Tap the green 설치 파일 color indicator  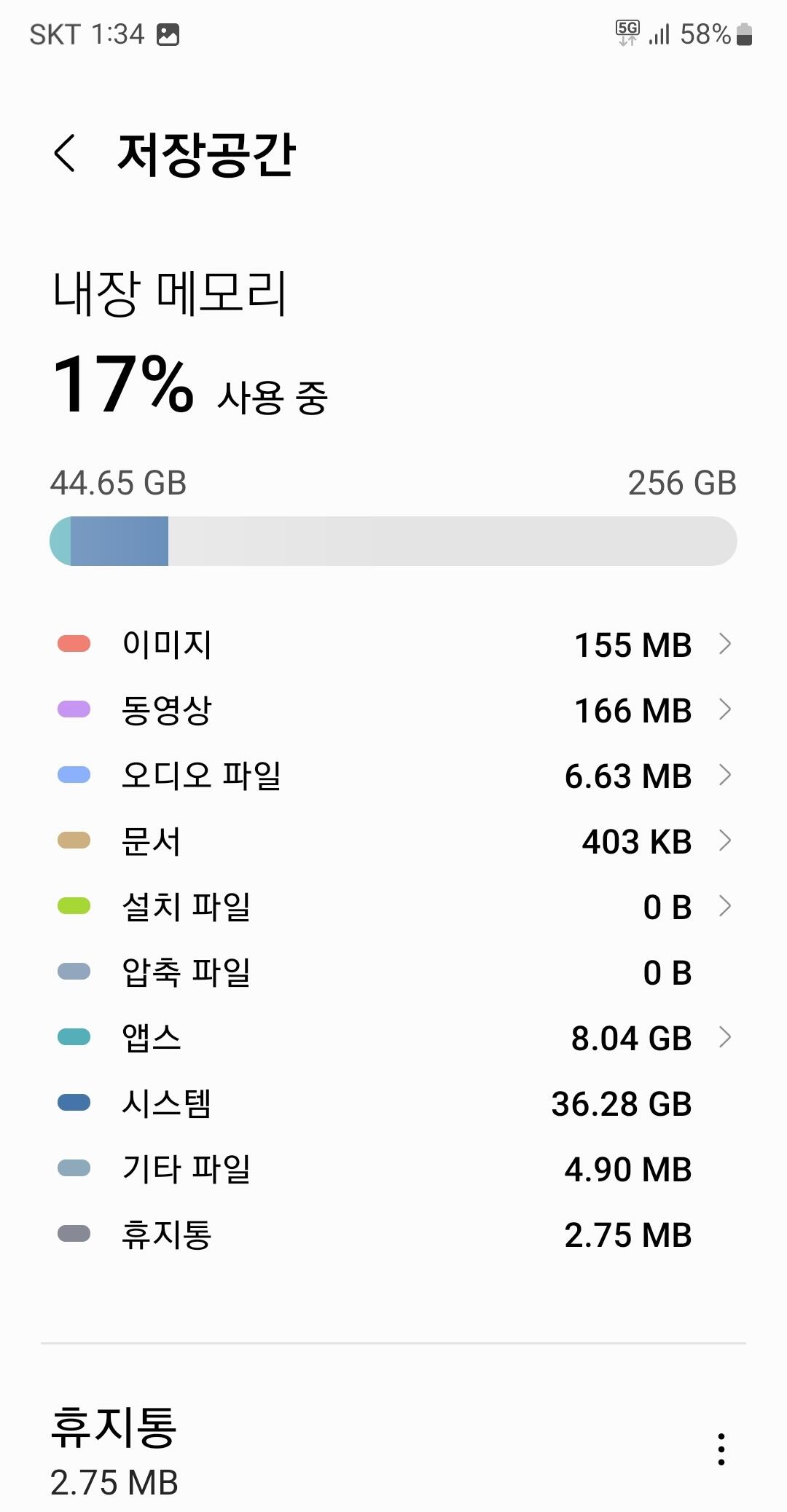coord(74,906)
